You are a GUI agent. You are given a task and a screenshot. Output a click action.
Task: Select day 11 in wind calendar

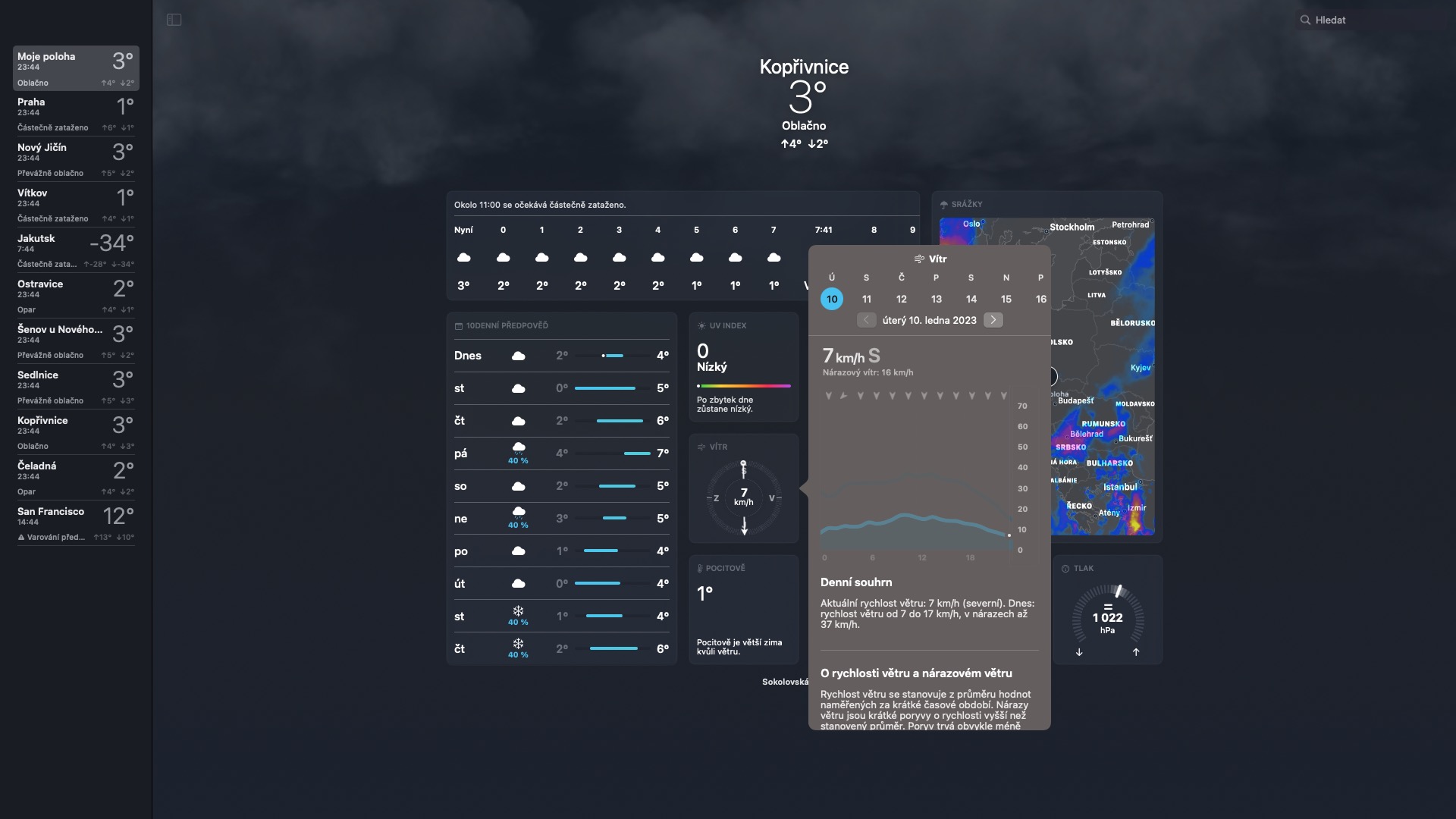(867, 300)
